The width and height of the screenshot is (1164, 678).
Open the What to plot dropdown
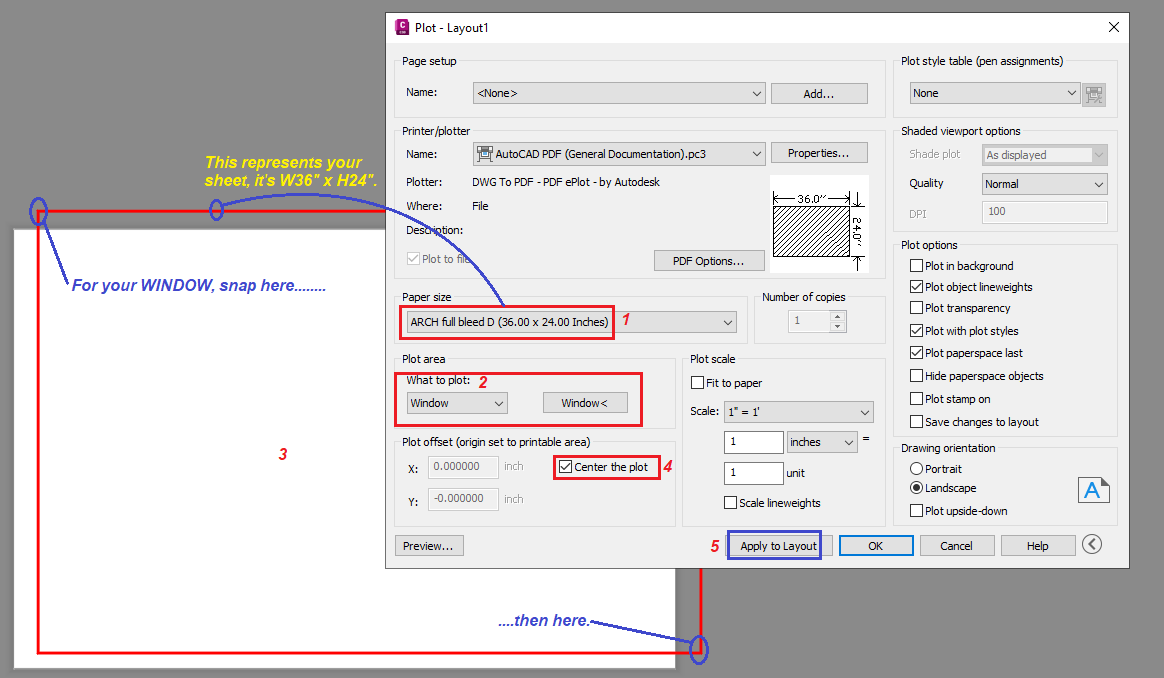tap(500, 402)
